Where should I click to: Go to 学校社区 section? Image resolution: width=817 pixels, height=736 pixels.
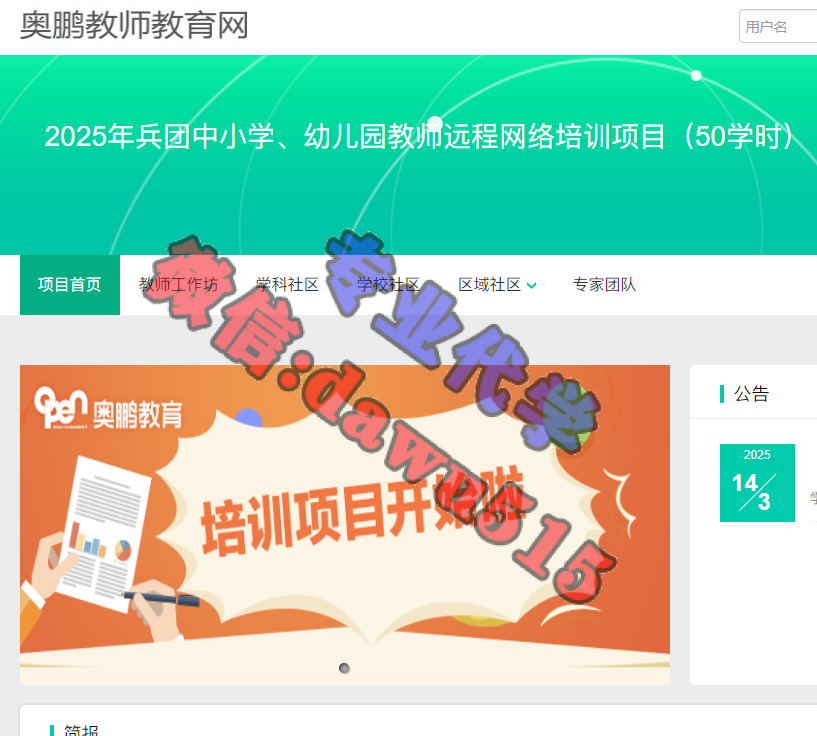(388, 284)
